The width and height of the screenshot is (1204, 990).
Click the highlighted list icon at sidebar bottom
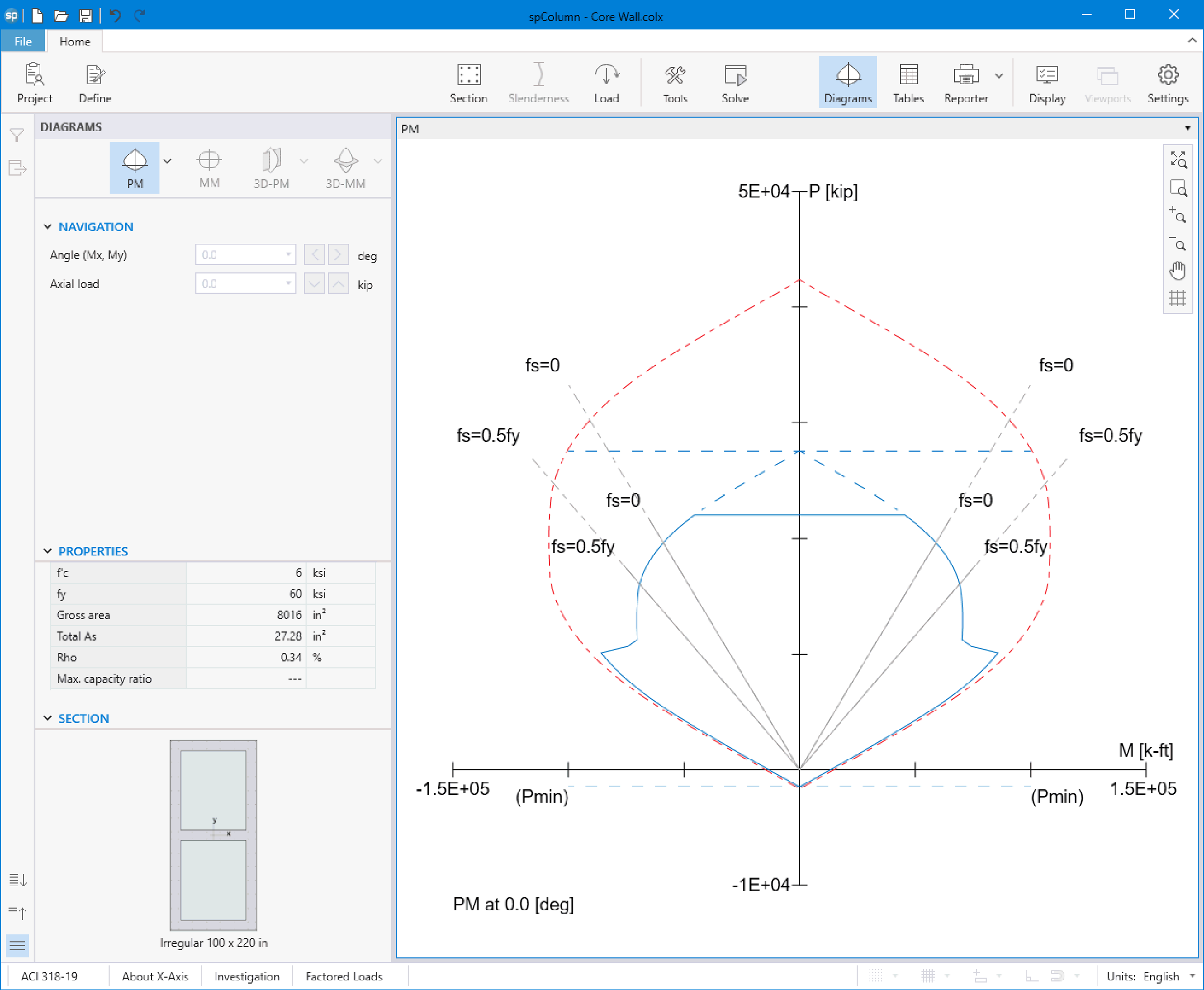[x=18, y=946]
